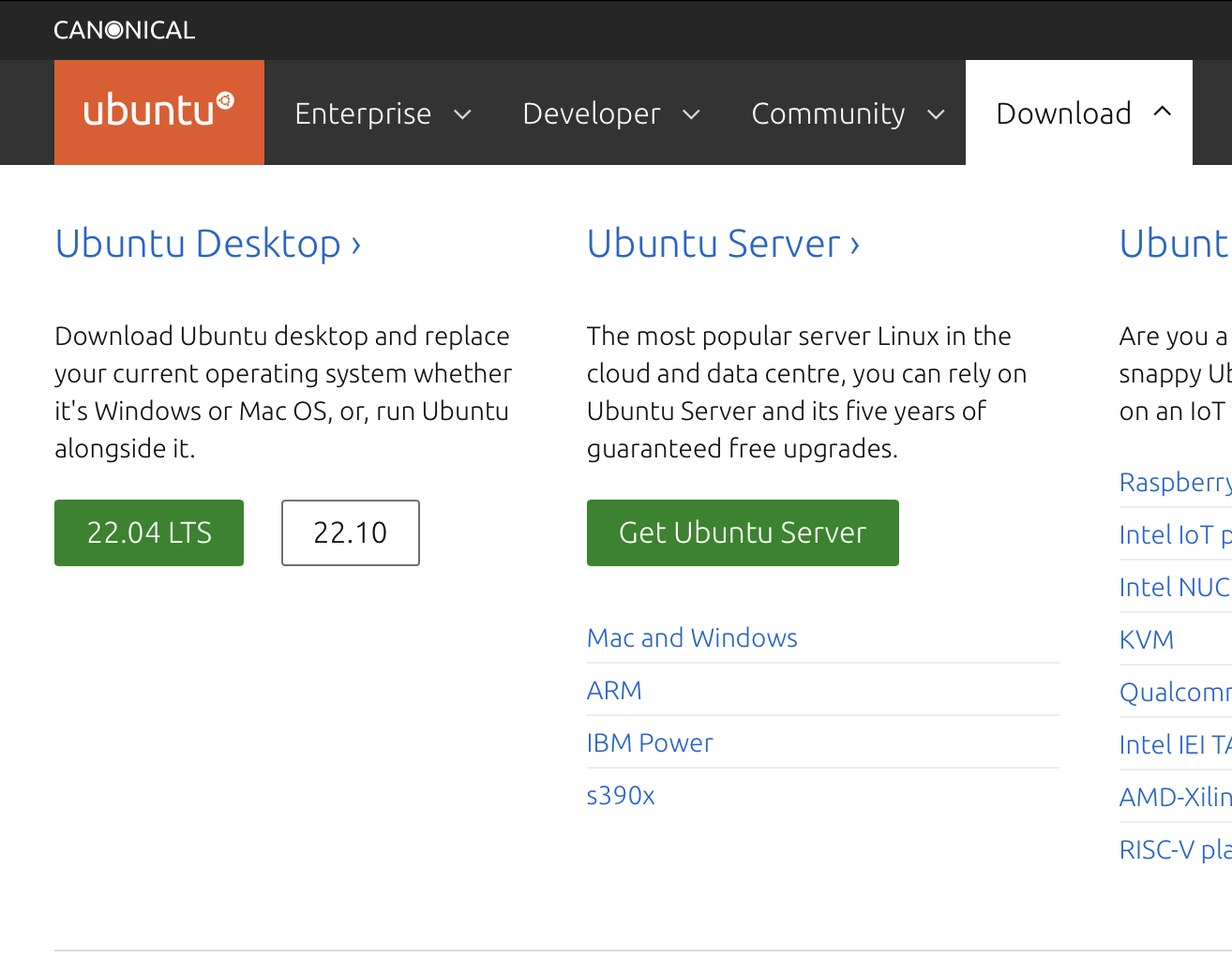1232x958 pixels.
Task: Open the Mac and Windows link
Action: coord(692,637)
